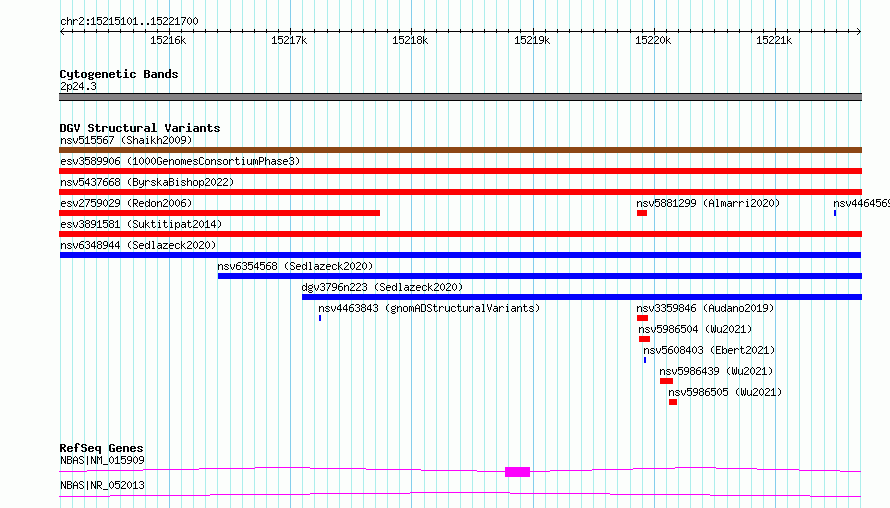The image size is (890, 508).
Task: Click the small nsv5881299 (Almarri2020) red marker
Action: click(642, 213)
